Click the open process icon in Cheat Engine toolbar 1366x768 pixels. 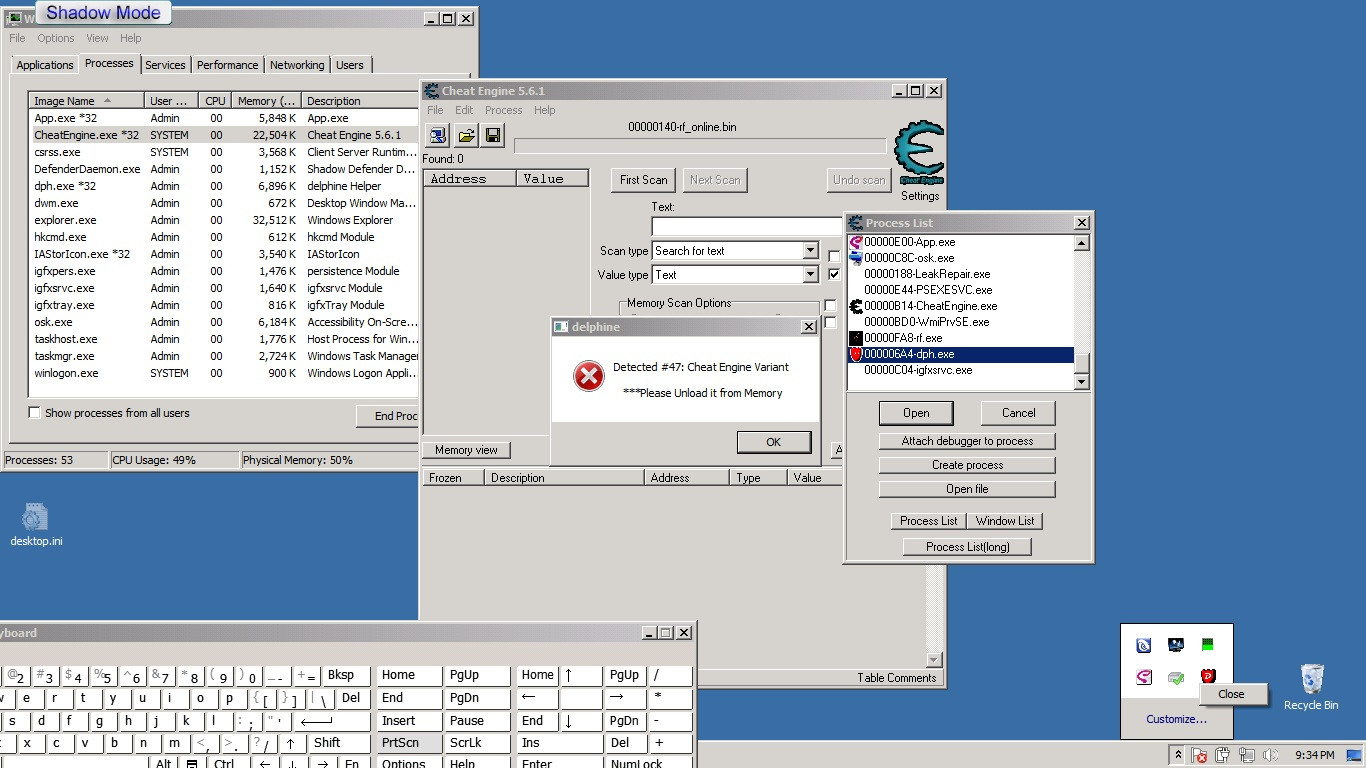pos(438,135)
